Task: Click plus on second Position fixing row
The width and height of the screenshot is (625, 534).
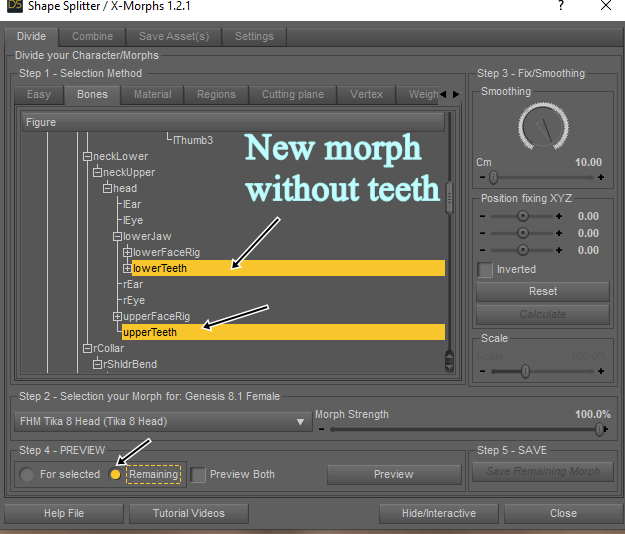Action: [x=559, y=233]
